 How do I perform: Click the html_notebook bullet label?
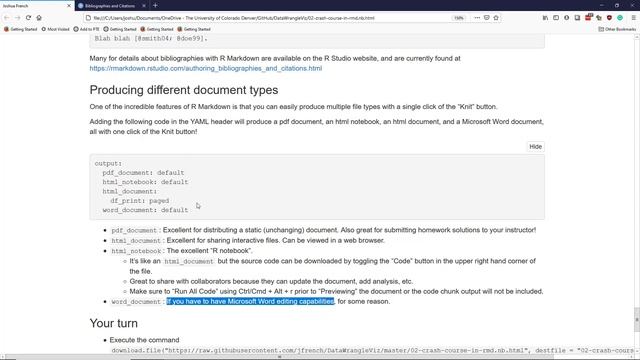point(136,251)
